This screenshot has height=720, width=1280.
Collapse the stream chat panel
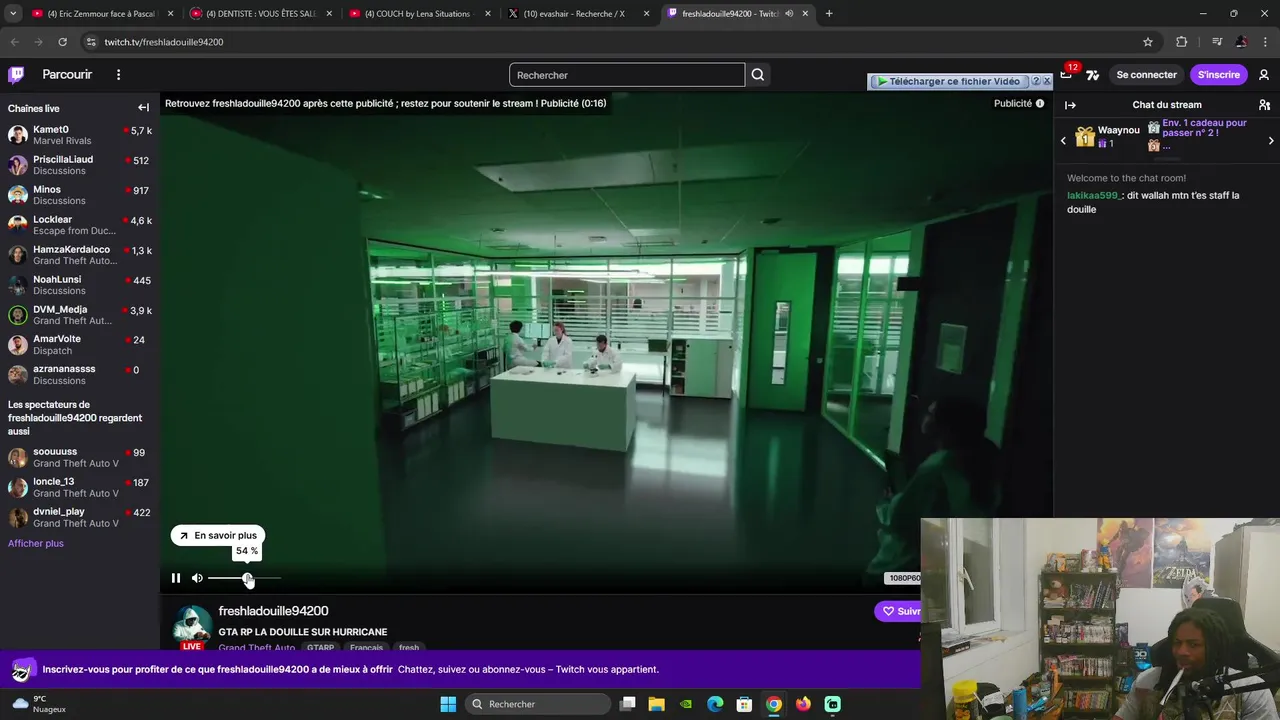(x=1070, y=105)
